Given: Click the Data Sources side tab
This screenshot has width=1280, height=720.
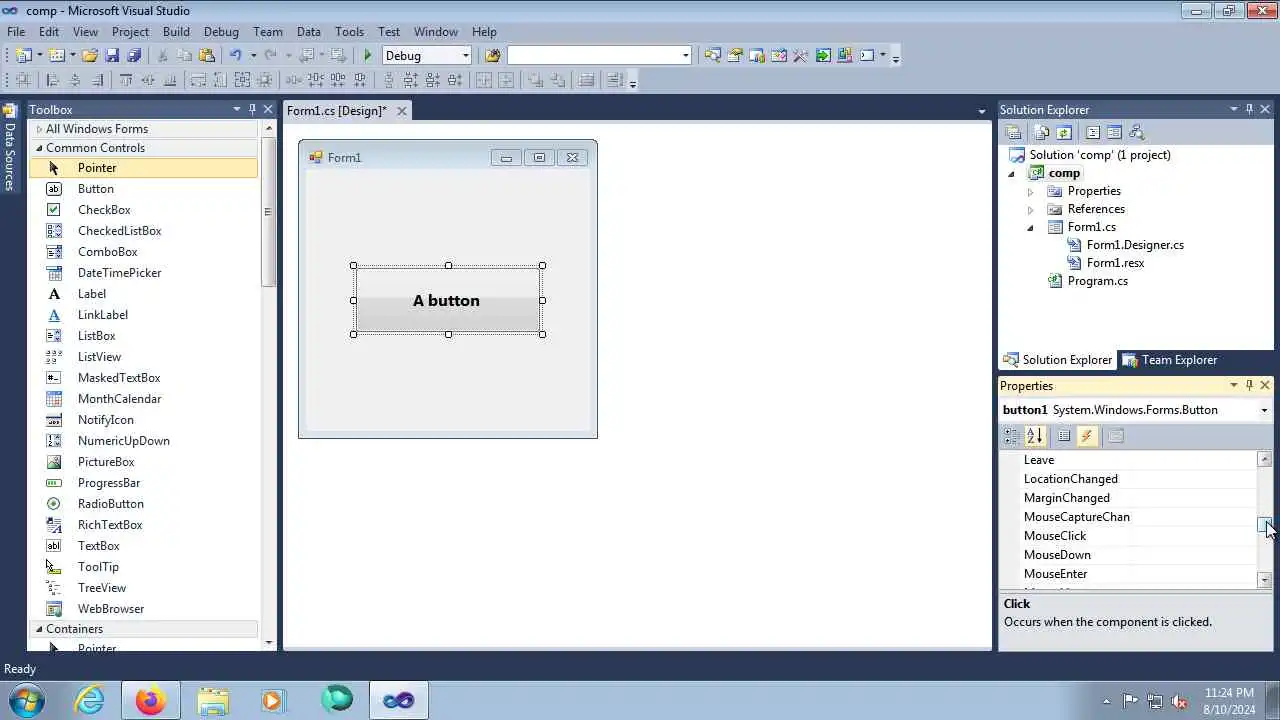Looking at the screenshot, I should [x=10, y=147].
